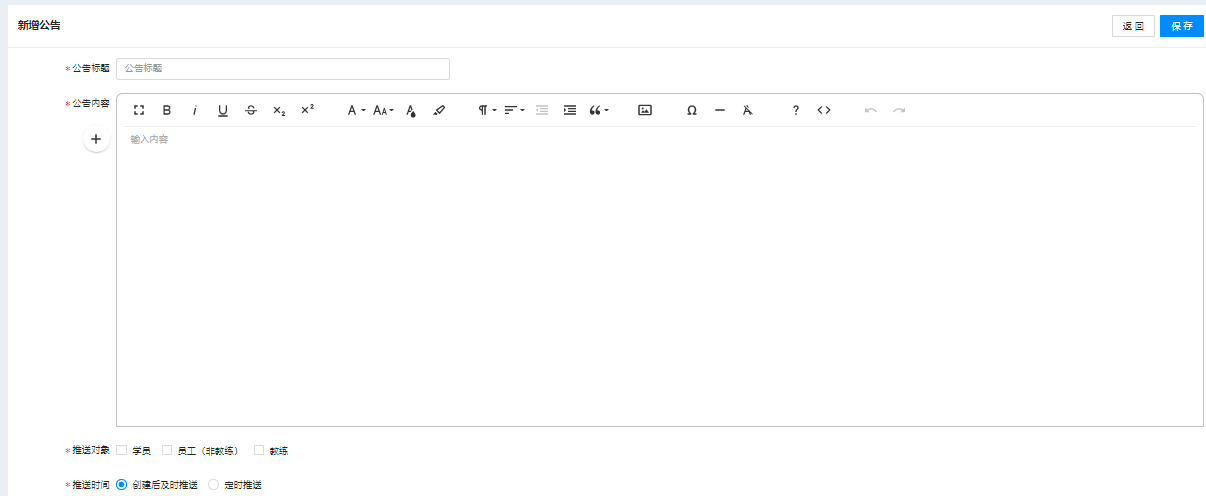Insert a special character (Omega)
The height and width of the screenshot is (496, 1206).
[692, 110]
